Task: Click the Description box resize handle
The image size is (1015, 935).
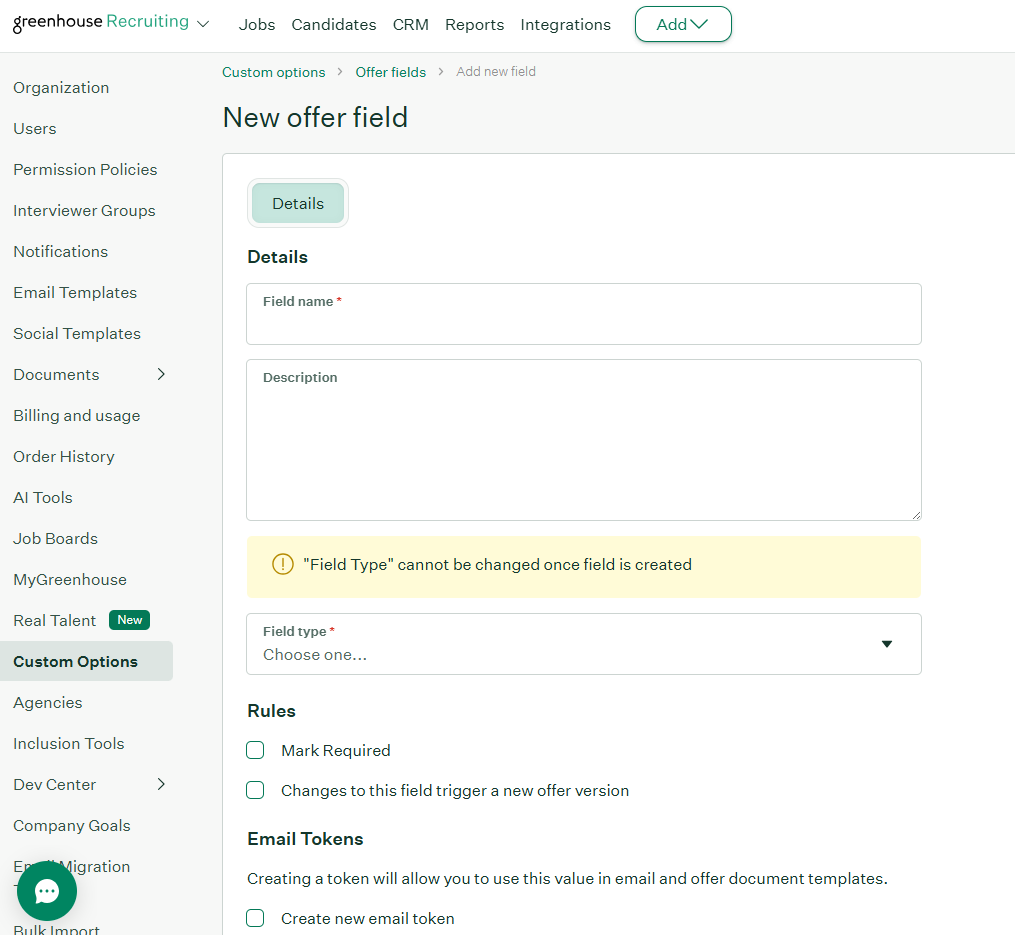Action: point(916,515)
